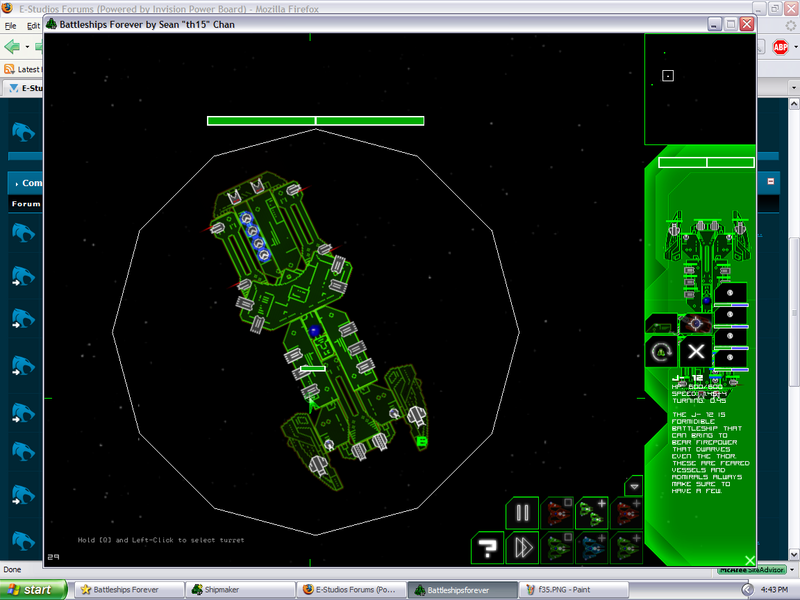The width and height of the screenshot is (800, 600).
Task: Switch to Shipmaker in the taskbar
Action: pyautogui.click(x=240, y=590)
